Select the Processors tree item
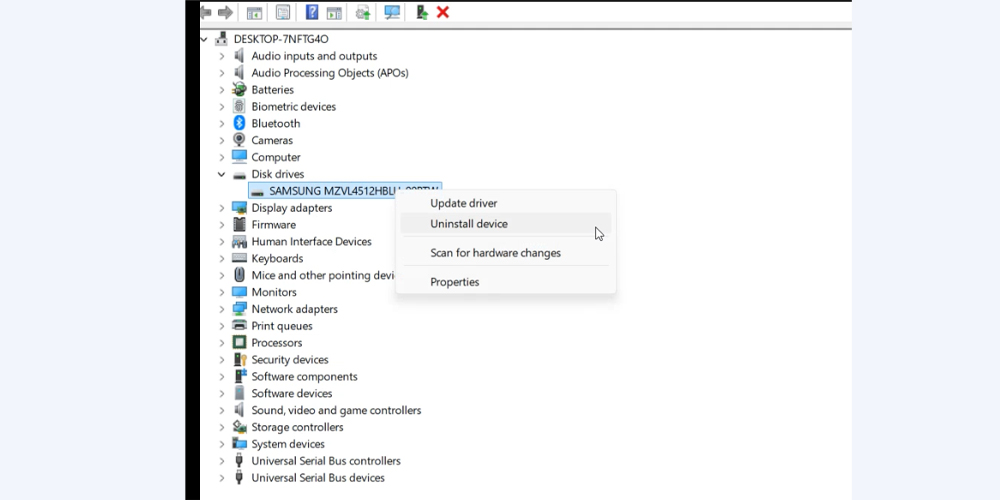Image resolution: width=1000 pixels, height=500 pixels. point(276,343)
